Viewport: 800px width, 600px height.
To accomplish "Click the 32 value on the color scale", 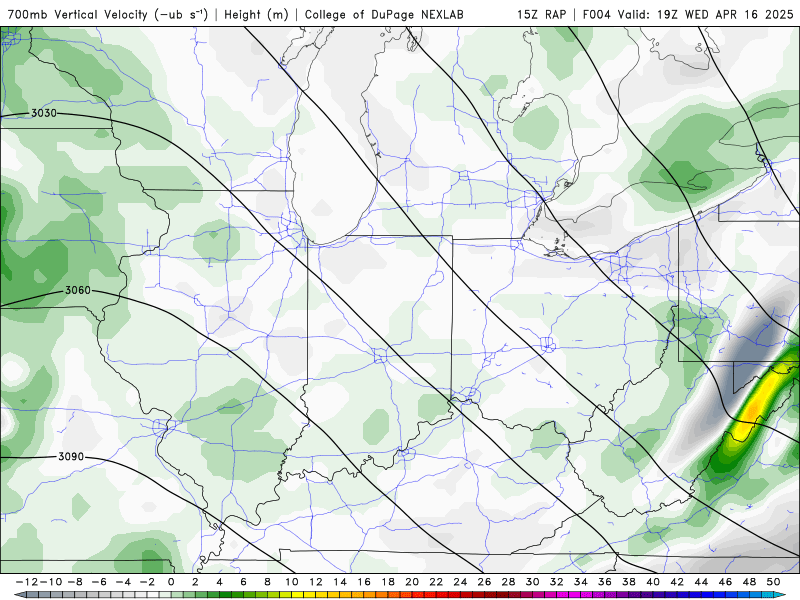I will (x=557, y=582).
